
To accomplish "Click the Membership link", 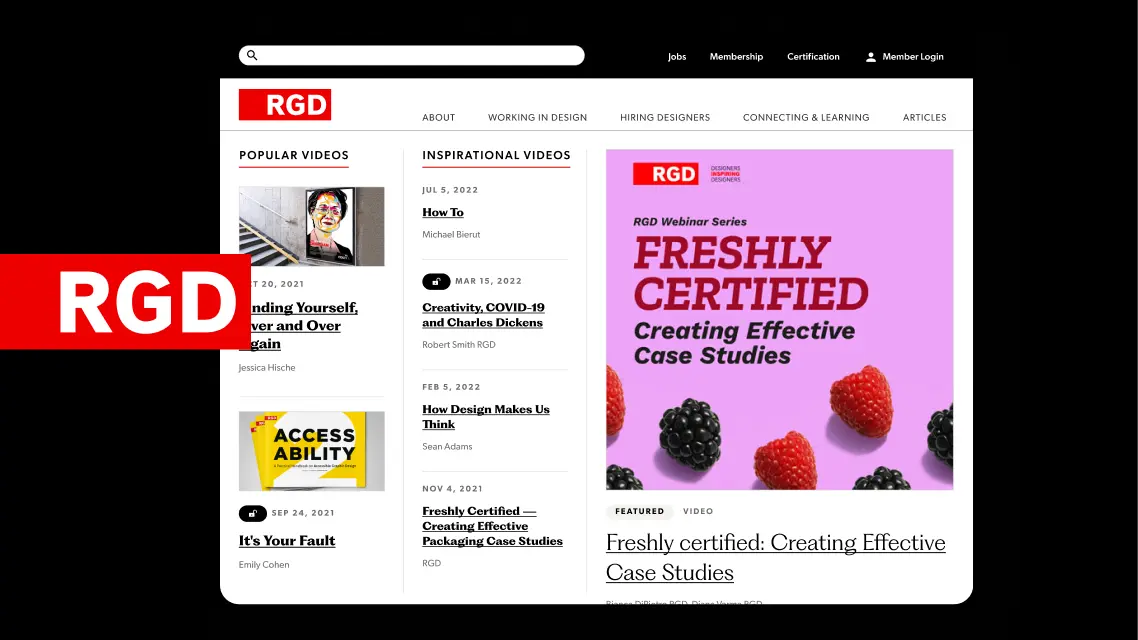I will coord(737,56).
